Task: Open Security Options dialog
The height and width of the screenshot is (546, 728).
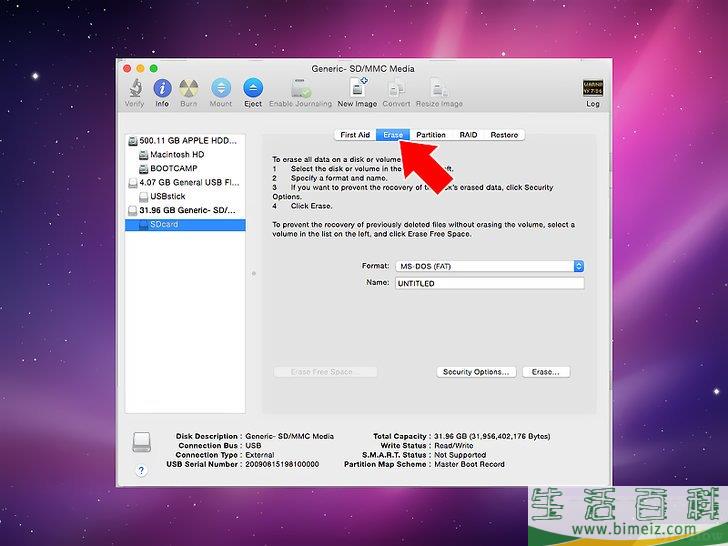Action: tap(476, 372)
